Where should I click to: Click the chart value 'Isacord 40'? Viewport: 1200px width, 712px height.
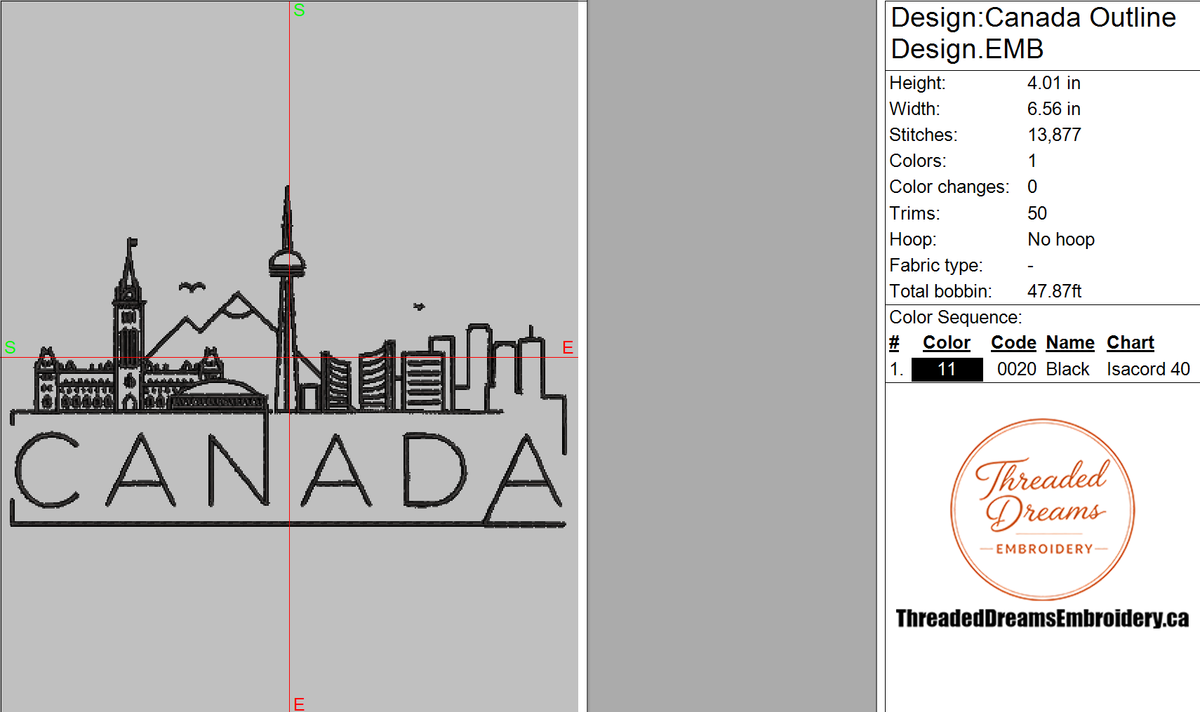click(x=1149, y=369)
